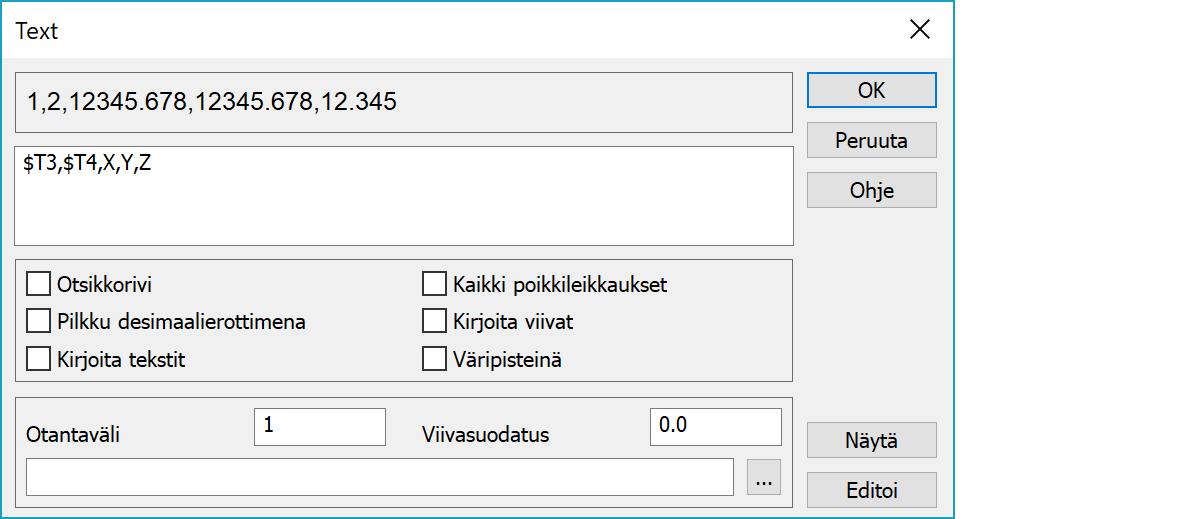Click the empty file path field
The image size is (1200, 519).
(x=380, y=477)
